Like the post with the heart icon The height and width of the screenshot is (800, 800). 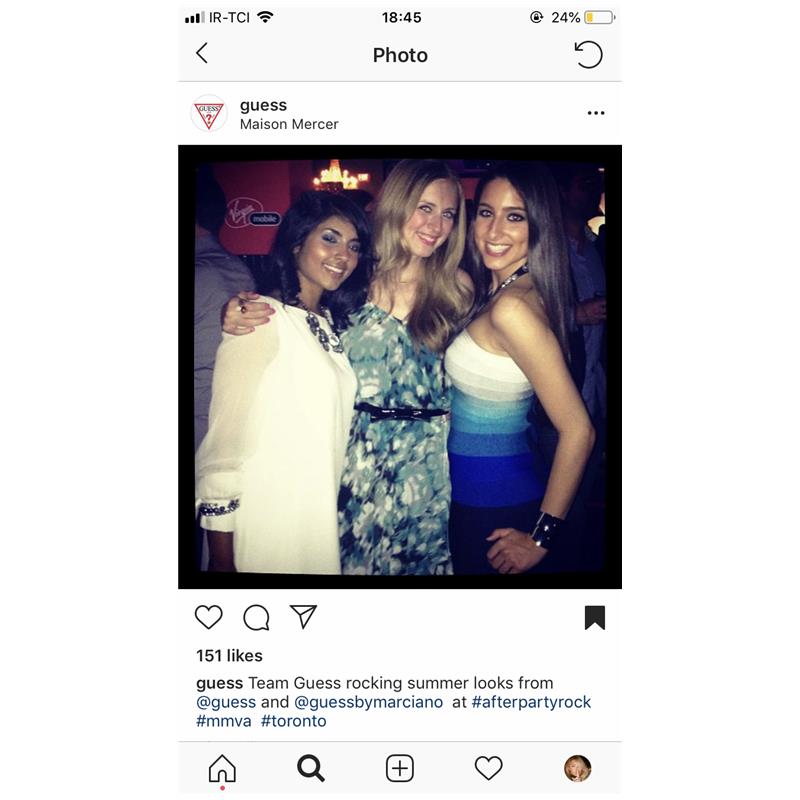point(209,617)
